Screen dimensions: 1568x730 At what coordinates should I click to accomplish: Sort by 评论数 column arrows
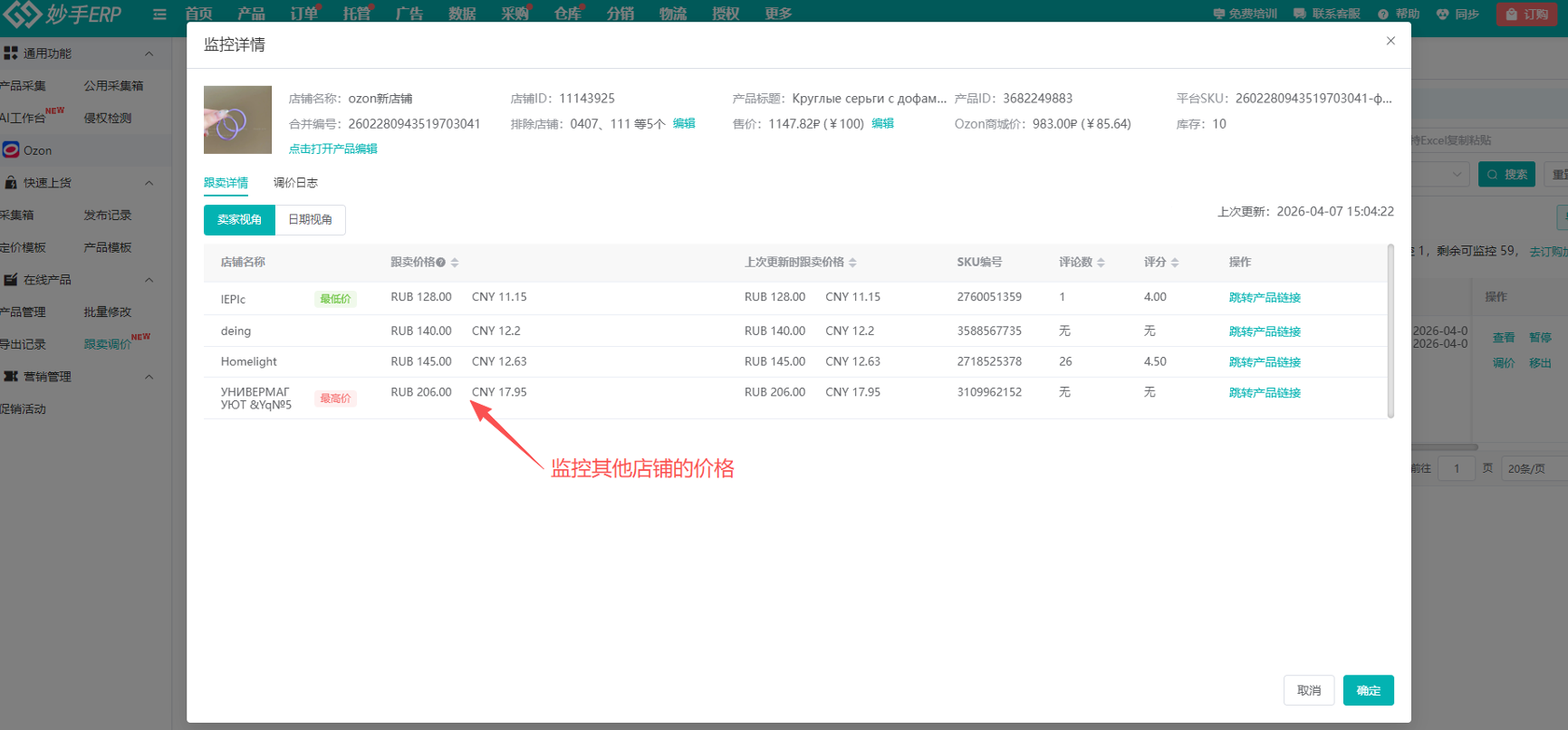pos(1101,263)
